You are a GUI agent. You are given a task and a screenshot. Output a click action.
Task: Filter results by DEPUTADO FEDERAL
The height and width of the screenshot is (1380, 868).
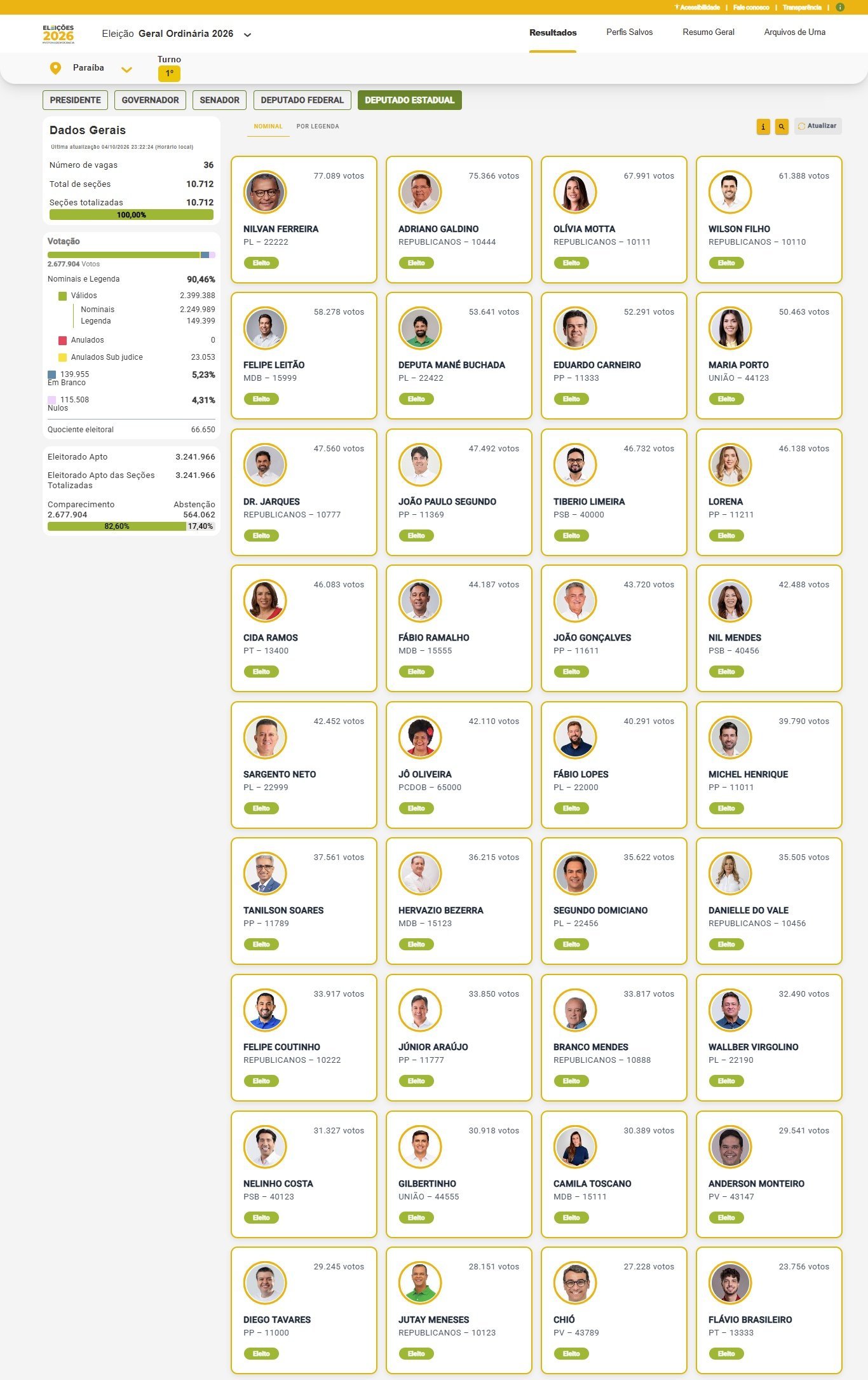(302, 100)
